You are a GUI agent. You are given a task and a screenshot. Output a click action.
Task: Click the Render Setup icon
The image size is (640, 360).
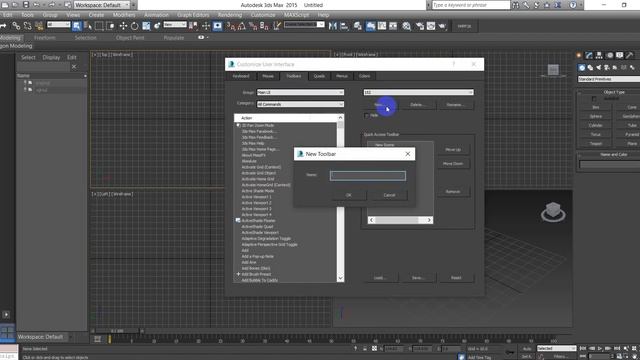(x=419, y=26)
